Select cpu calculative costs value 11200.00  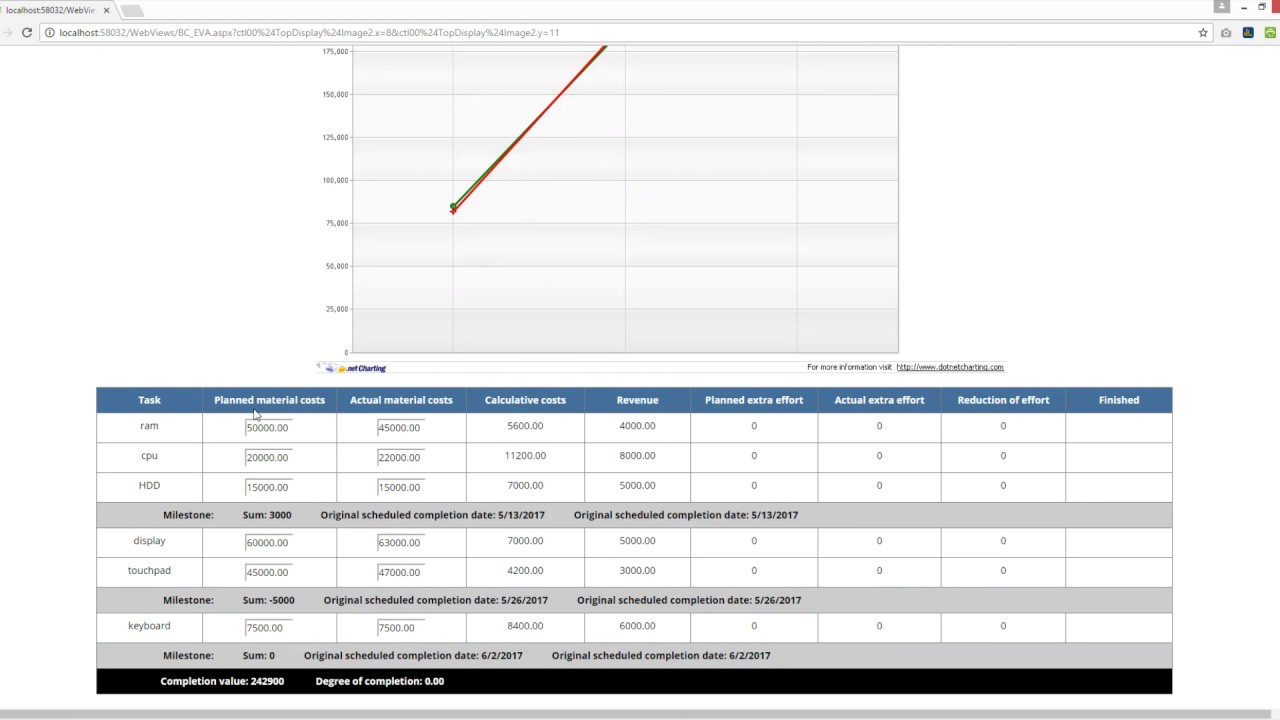click(525, 455)
